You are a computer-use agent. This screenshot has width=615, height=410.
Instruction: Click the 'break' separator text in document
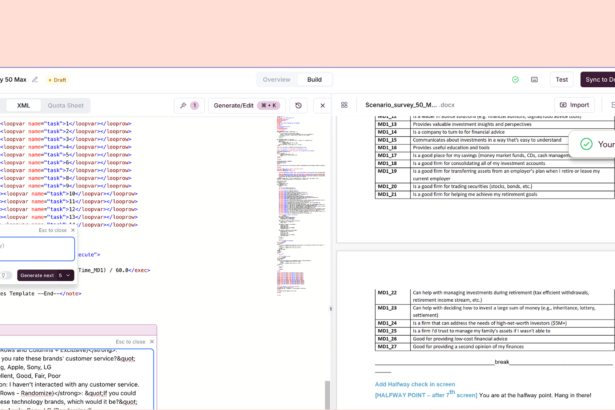(502, 362)
